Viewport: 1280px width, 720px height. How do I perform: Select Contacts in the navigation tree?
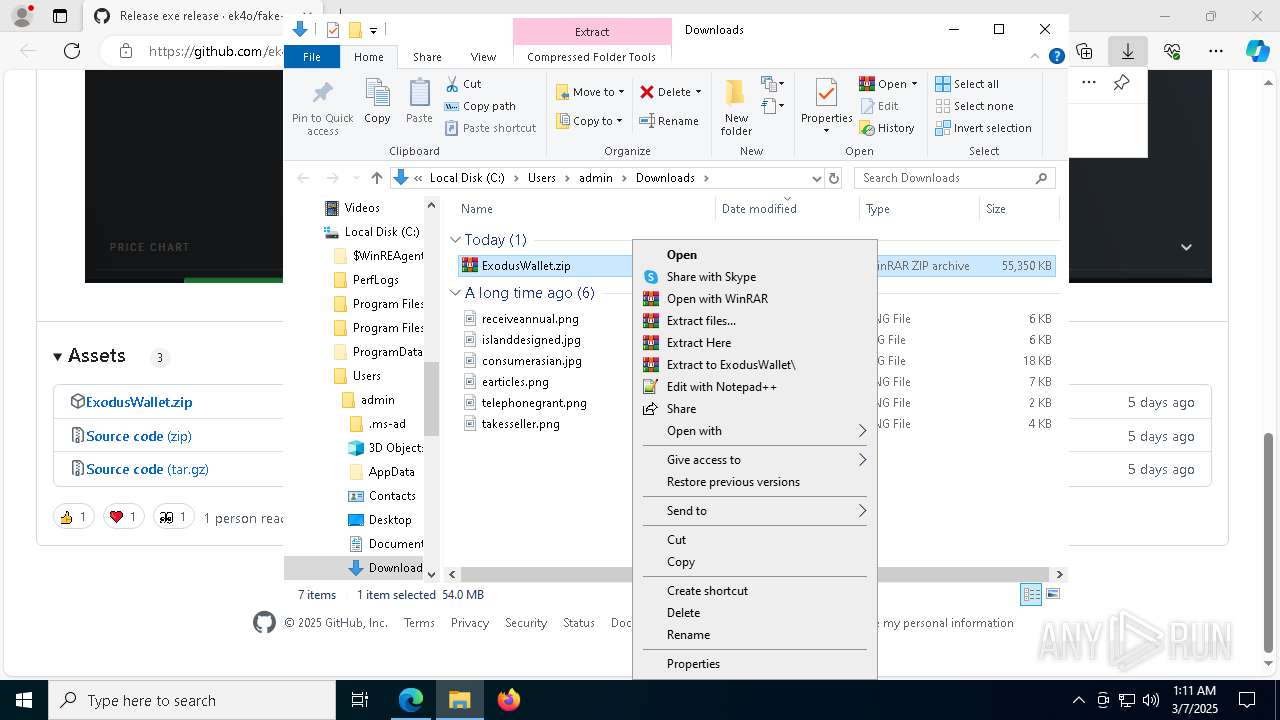(x=392, y=496)
